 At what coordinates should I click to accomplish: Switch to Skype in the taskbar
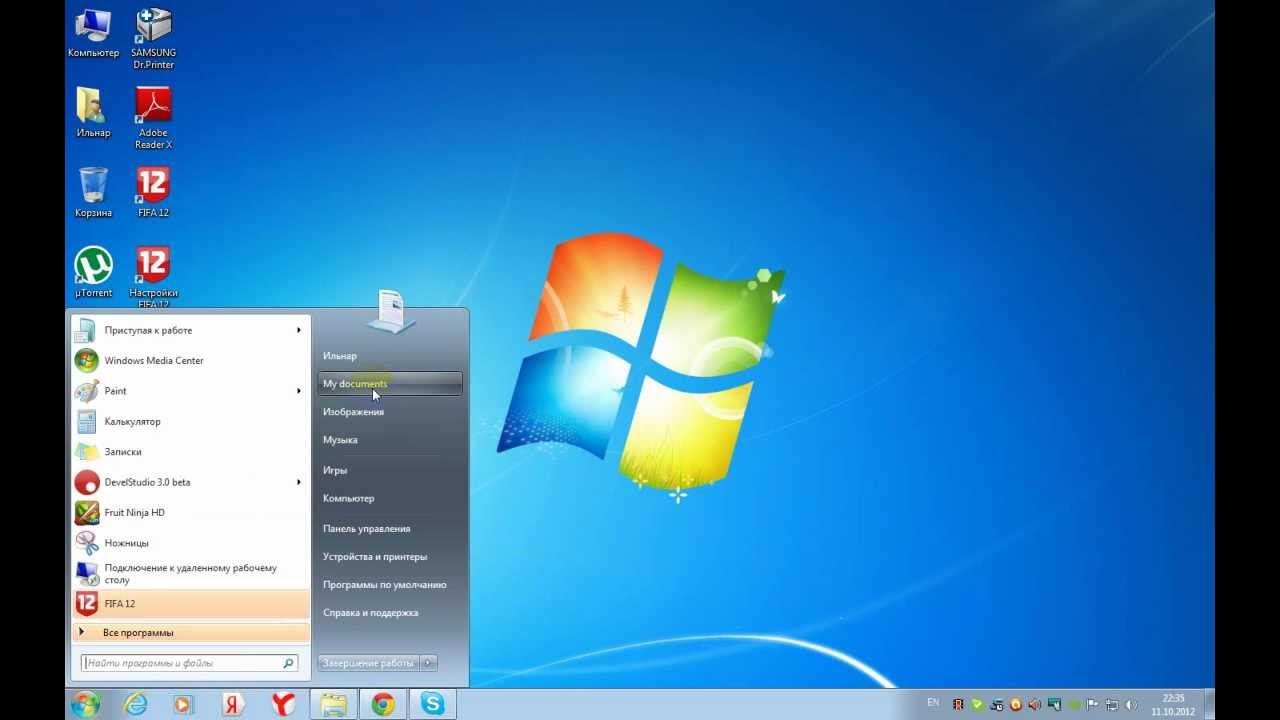pyautogui.click(x=433, y=704)
